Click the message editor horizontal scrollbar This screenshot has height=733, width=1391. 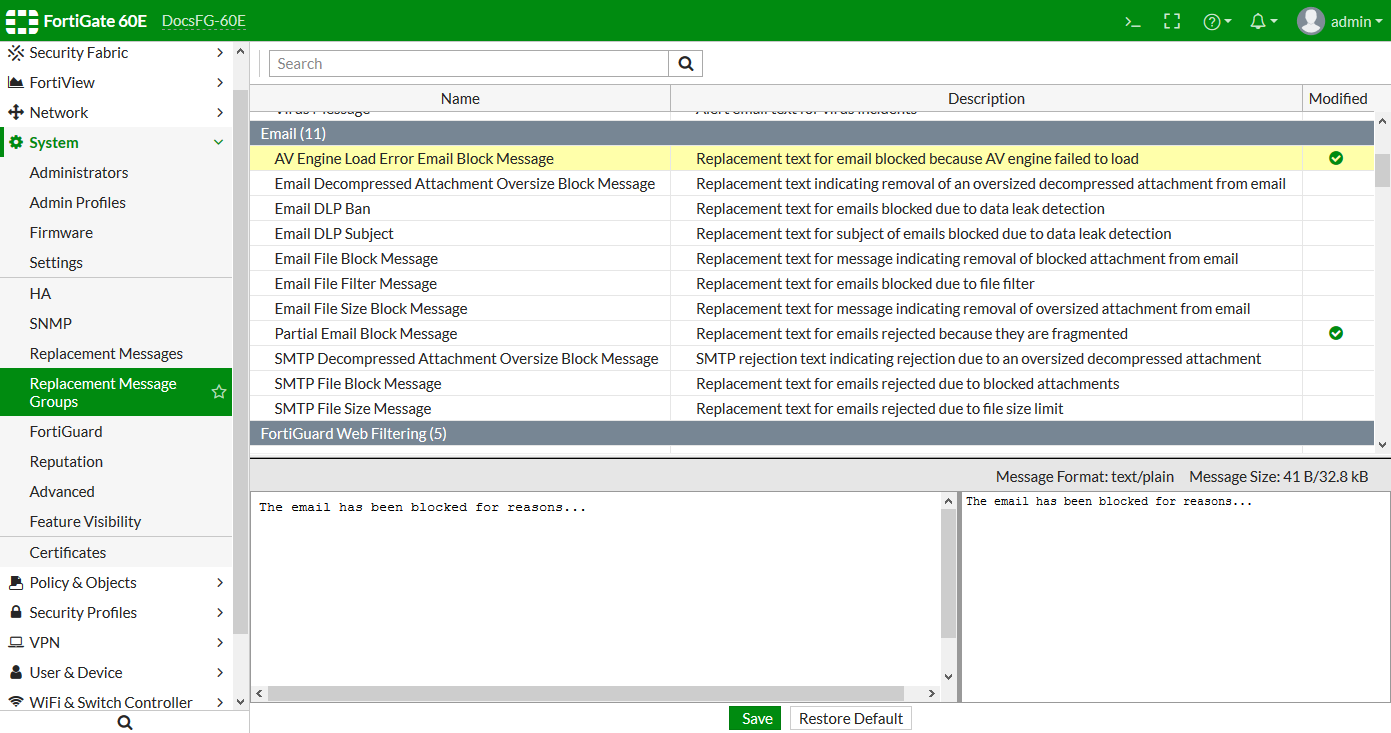585,693
